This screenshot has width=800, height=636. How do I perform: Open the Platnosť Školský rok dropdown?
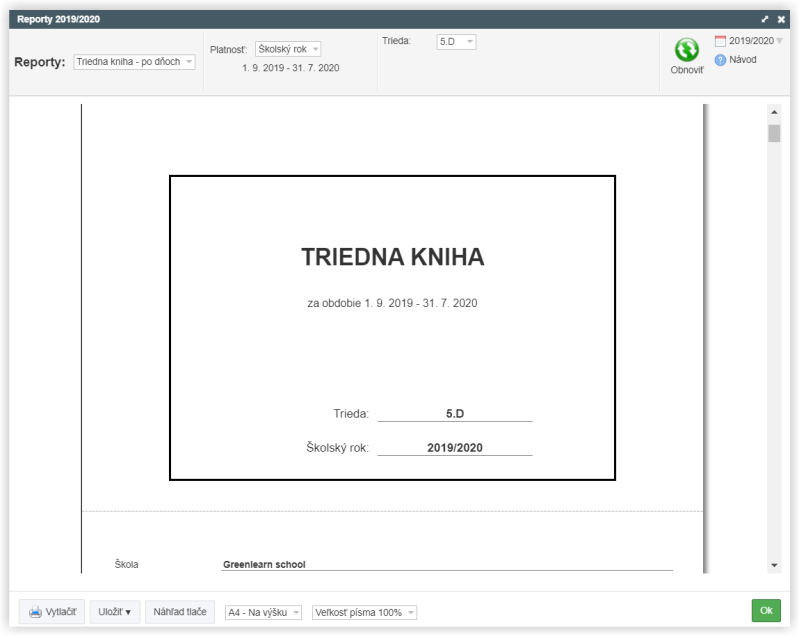point(288,49)
